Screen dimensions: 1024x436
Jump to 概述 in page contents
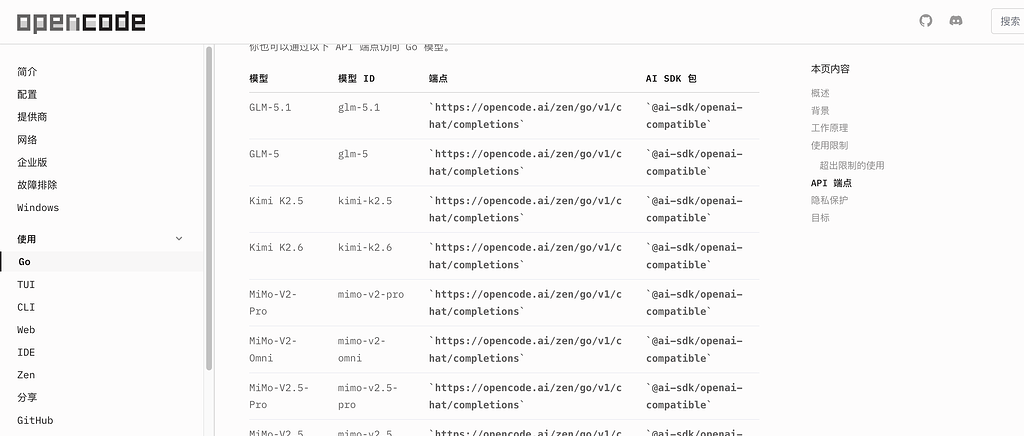pyautogui.click(x=820, y=93)
